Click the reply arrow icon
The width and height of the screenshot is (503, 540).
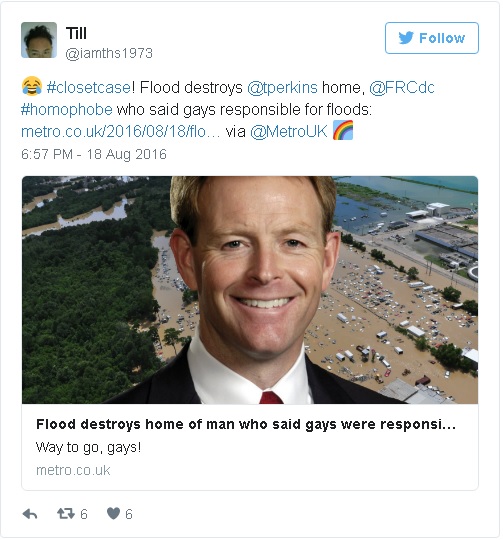coord(30,514)
